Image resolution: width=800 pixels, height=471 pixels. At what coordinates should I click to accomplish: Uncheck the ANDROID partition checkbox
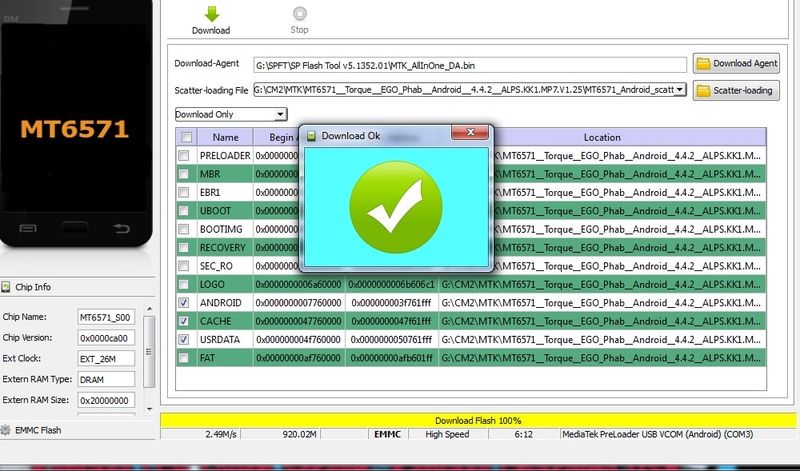click(184, 303)
